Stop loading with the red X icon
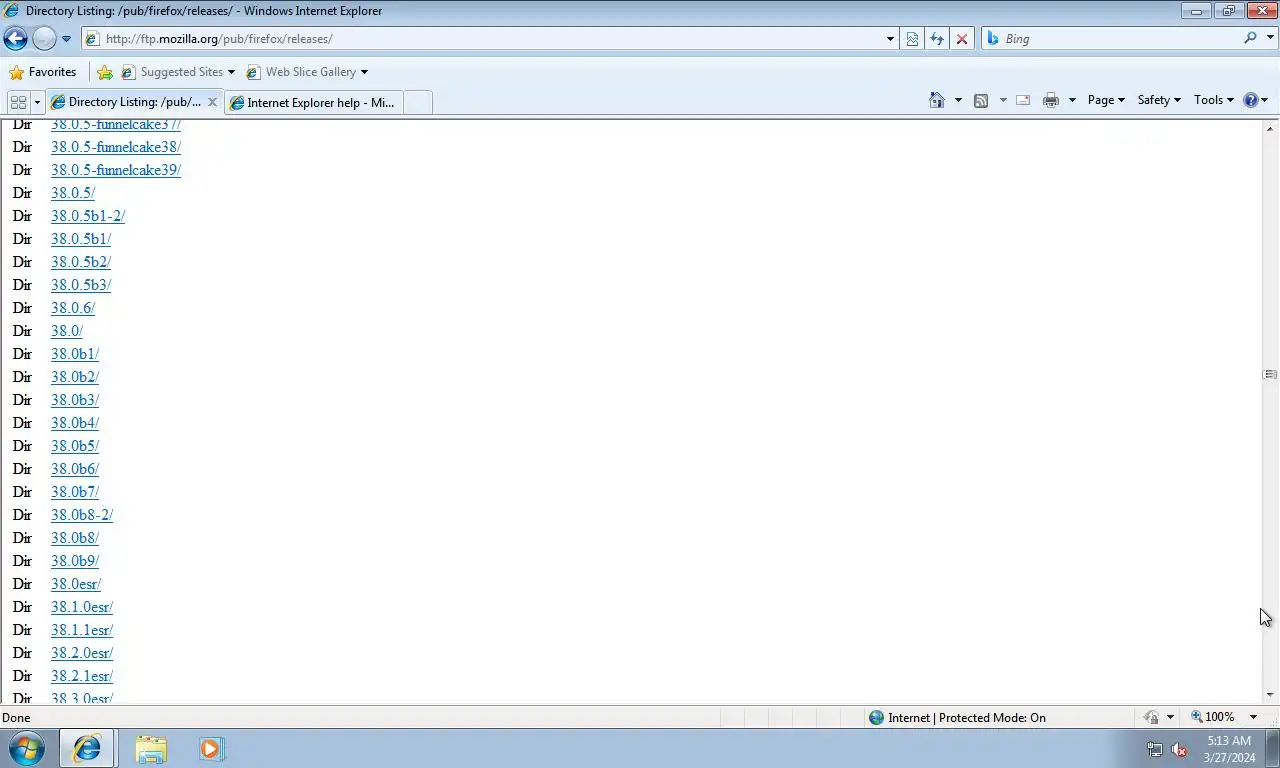The height and width of the screenshot is (768, 1280). point(962,39)
